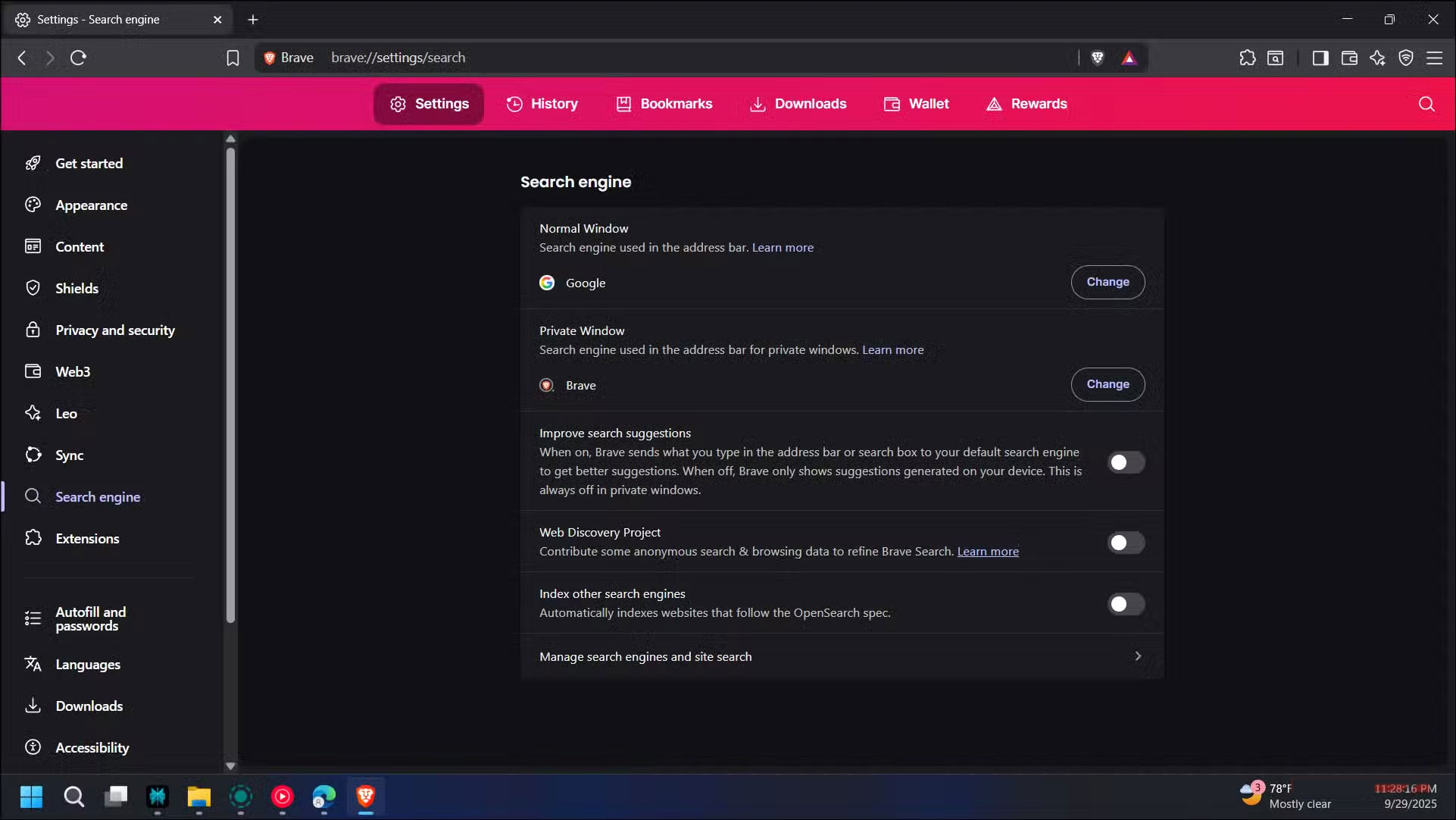This screenshot has width=1456, height=820.
Task: Change the Normal Window search engine
Action: click(1108, 281)
